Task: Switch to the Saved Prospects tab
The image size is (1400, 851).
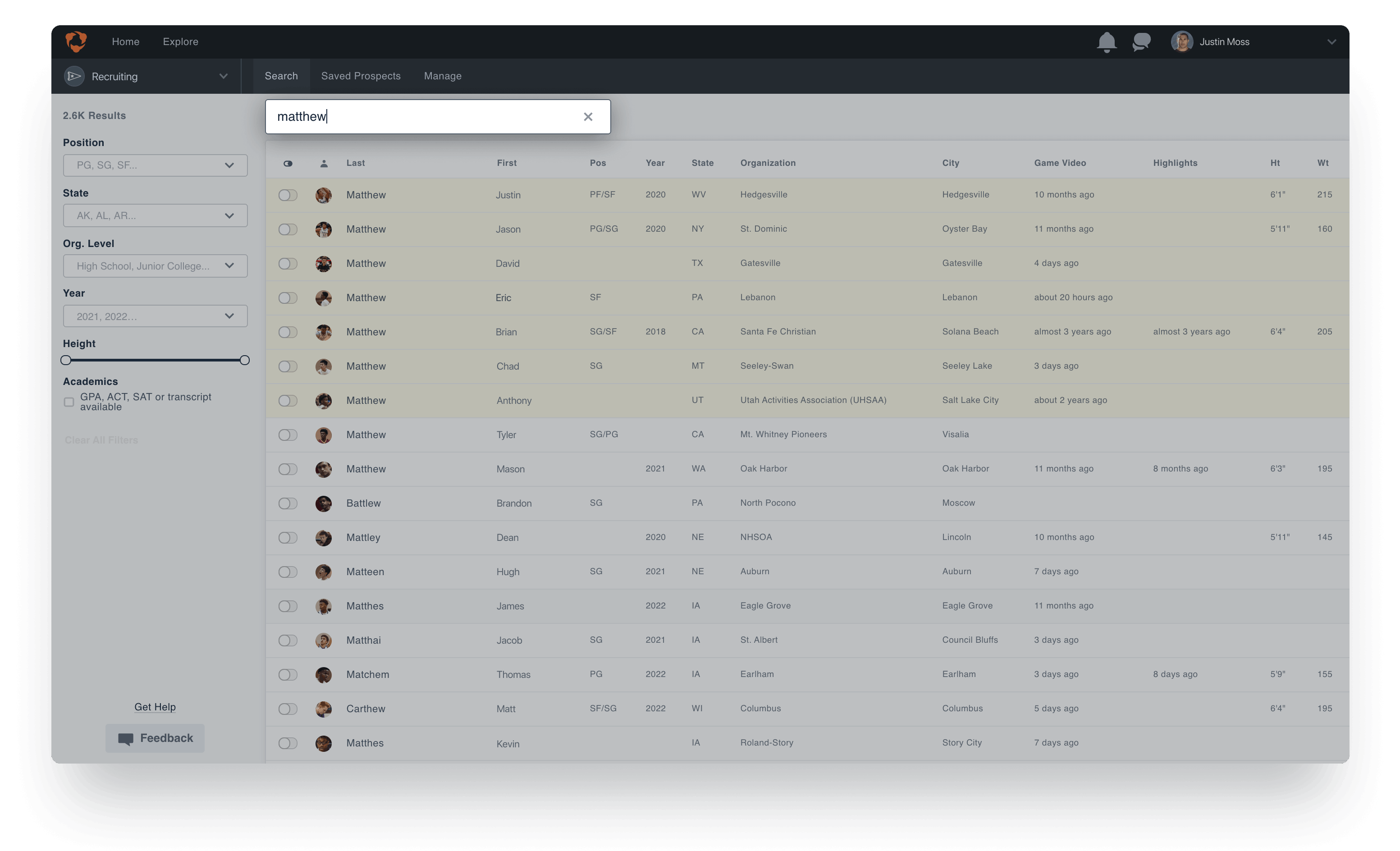Action: tap(361, 76)
